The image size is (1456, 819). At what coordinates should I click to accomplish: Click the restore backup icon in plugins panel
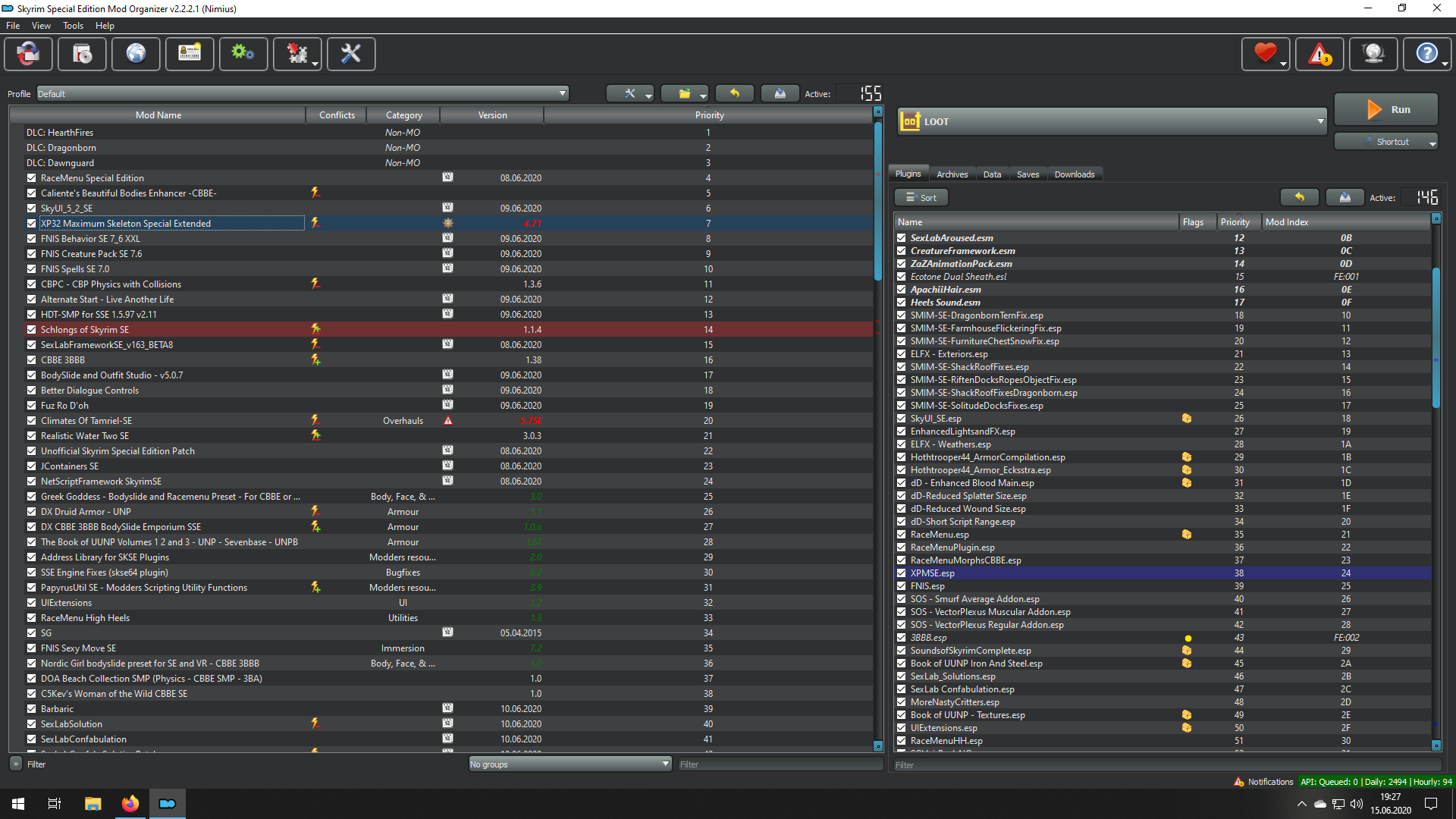click(x=1300, y=197)
